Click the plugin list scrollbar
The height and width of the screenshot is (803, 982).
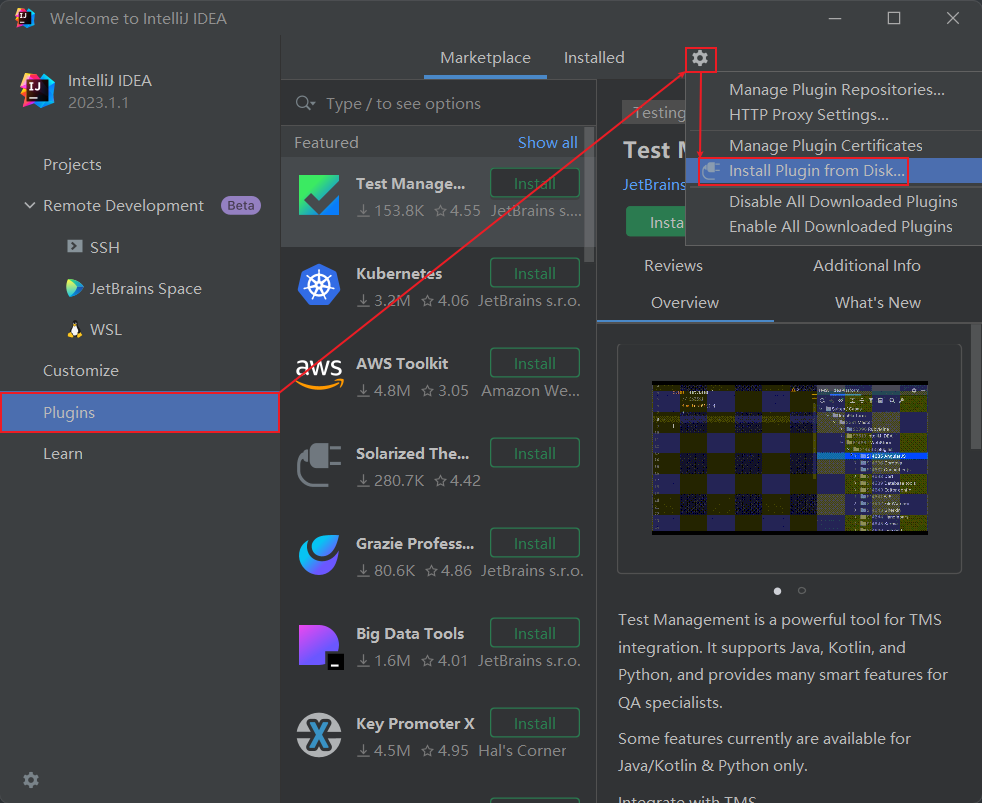[589, 194]
